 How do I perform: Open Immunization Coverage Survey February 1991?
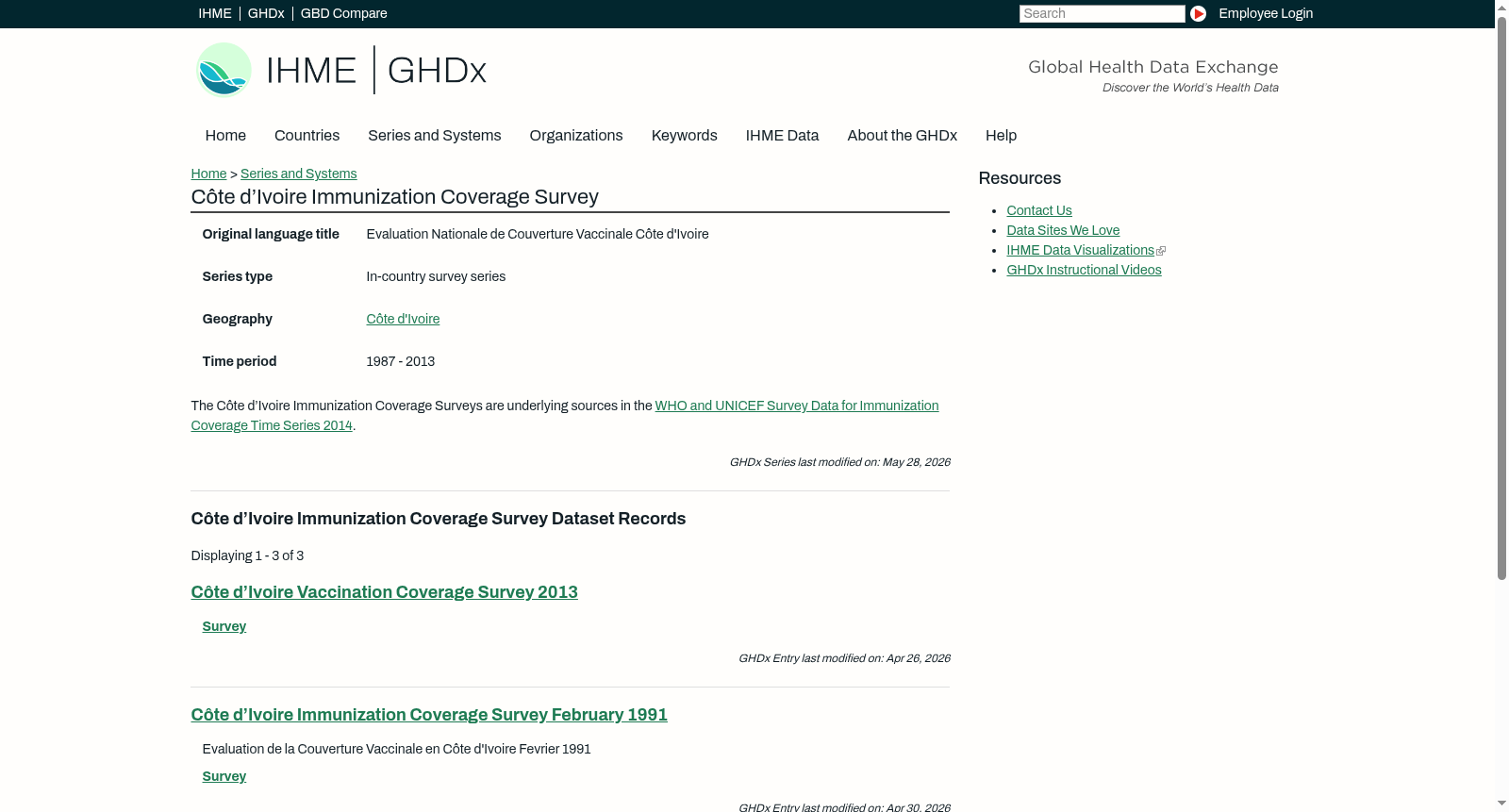429,715
